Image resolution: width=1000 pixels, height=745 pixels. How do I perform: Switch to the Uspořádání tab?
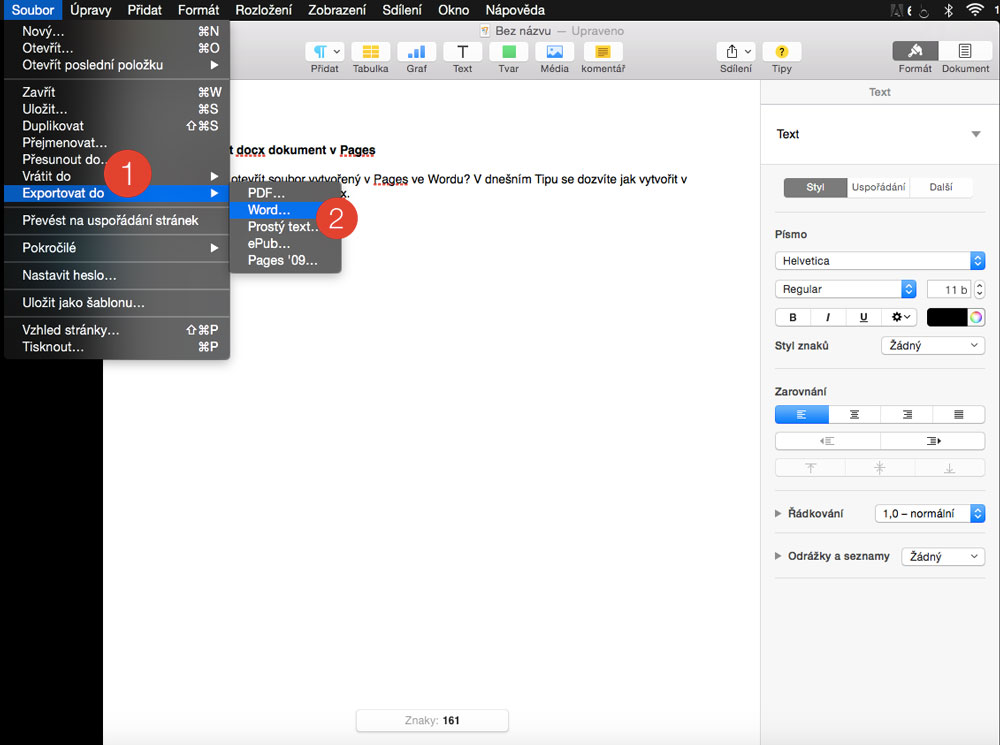pos(878,188)
